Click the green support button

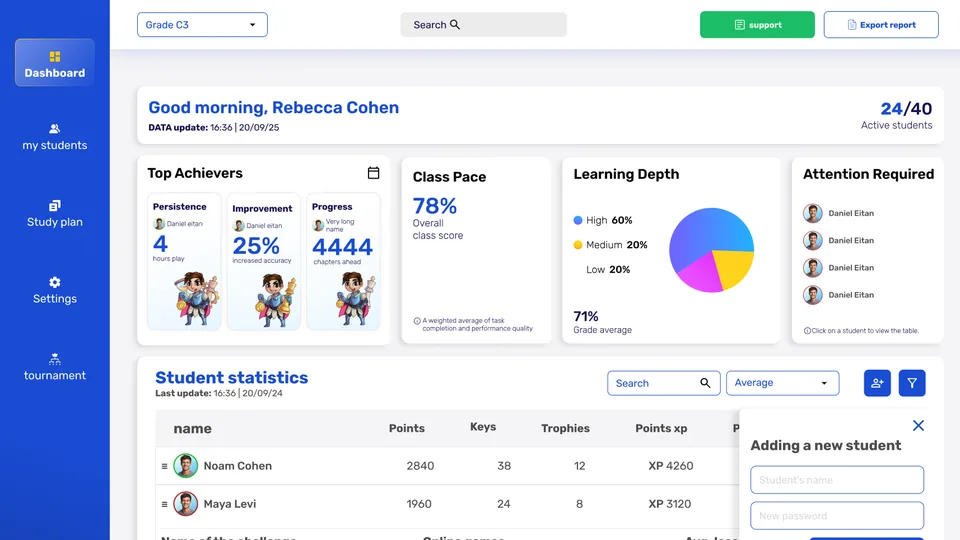tap(757, 24)
